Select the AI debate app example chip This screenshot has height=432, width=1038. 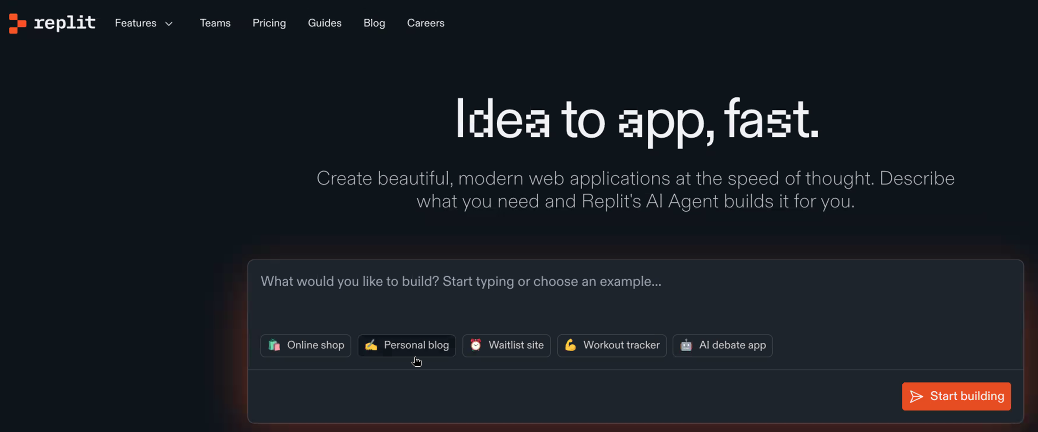point(723,345)
